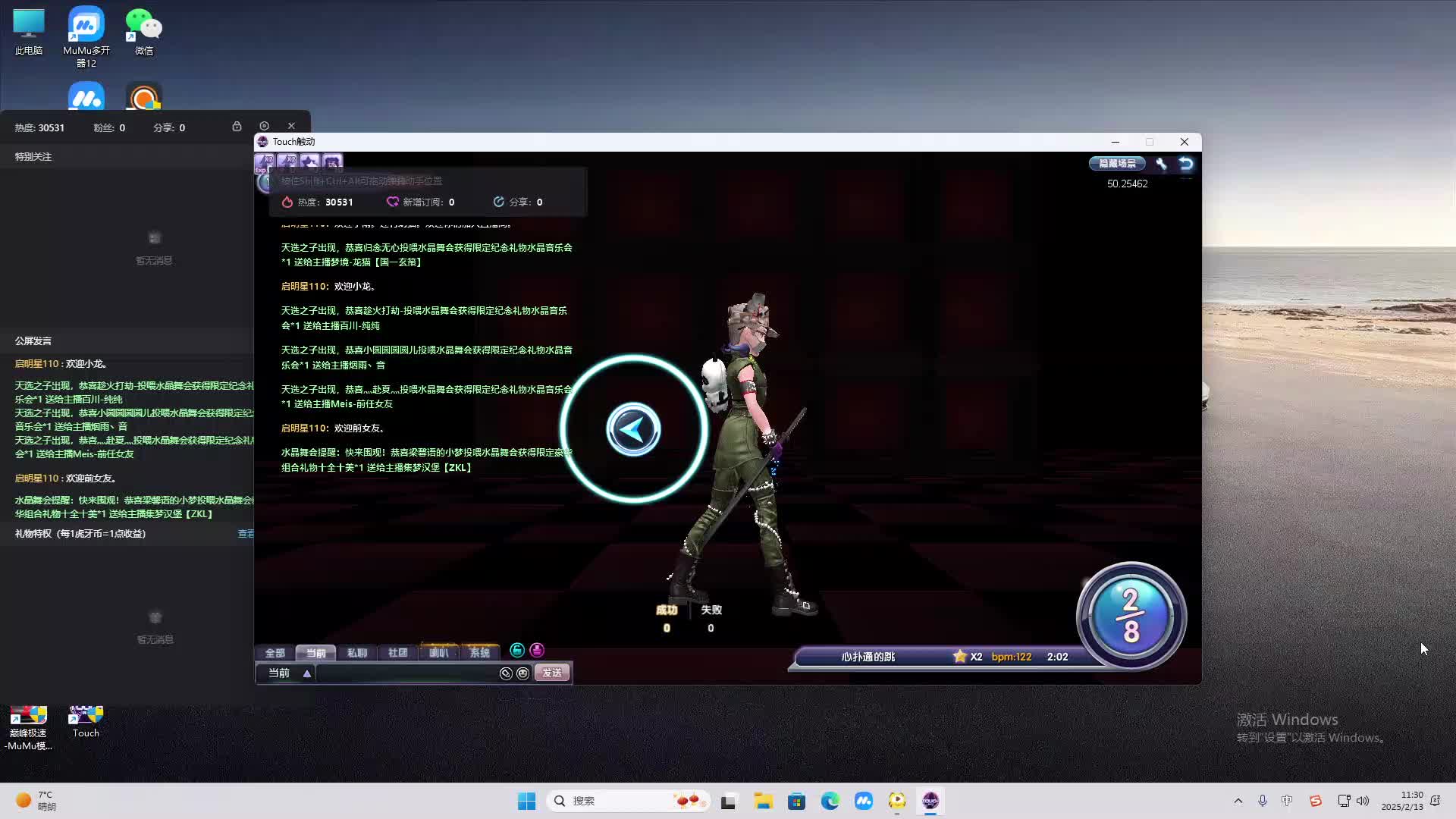Click the wrench settings icon in game

[1161, 163]
